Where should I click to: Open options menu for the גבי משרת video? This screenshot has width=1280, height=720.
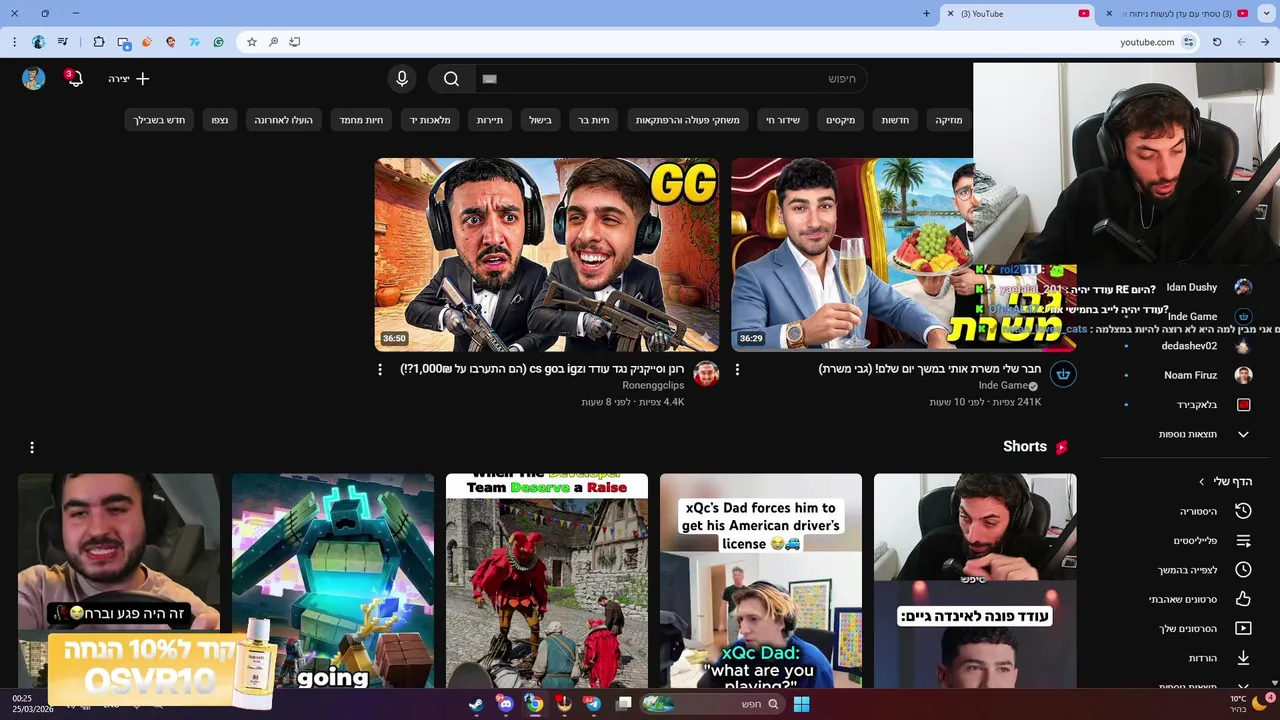(x=737, y=370)
